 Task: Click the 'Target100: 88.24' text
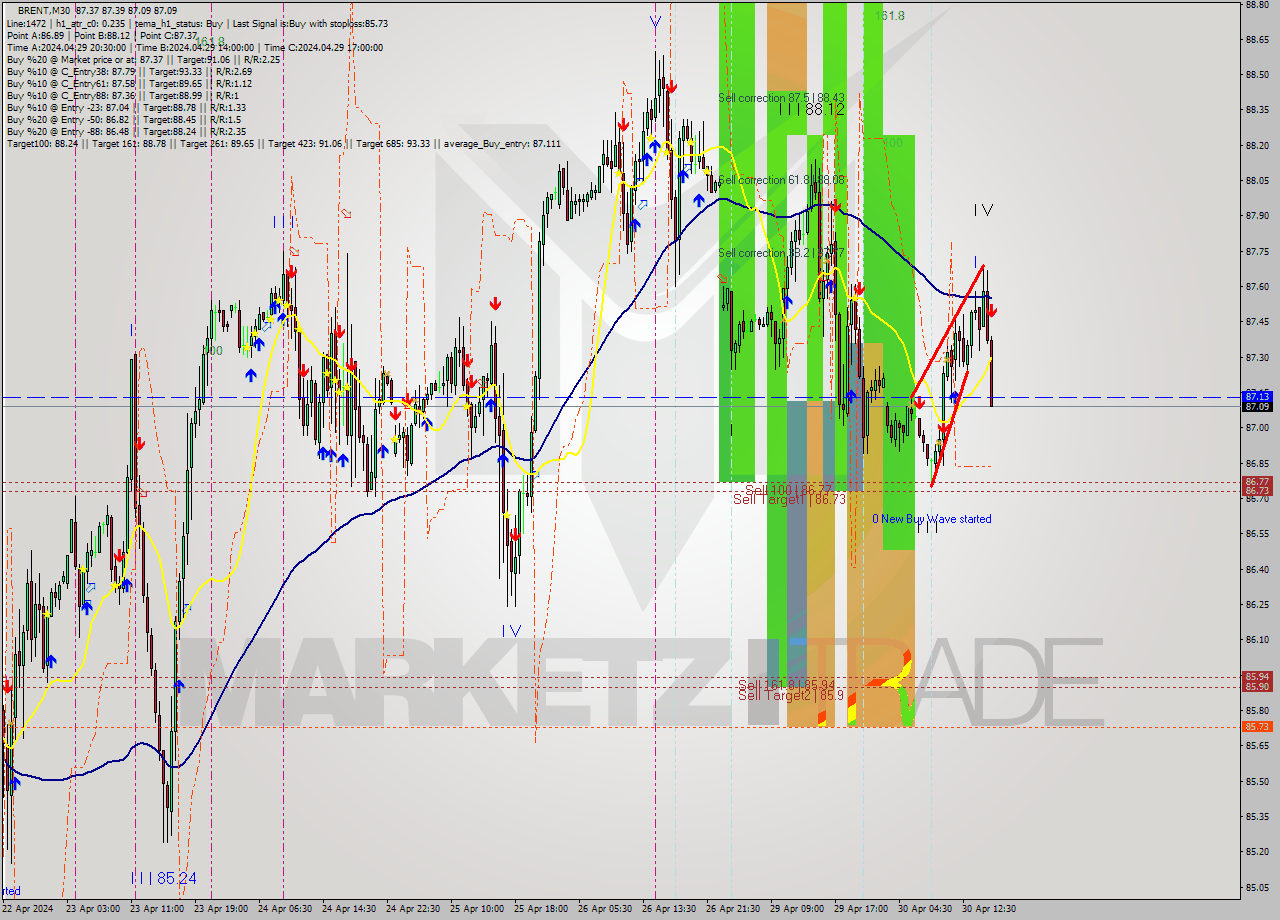(x=42, y=144)
